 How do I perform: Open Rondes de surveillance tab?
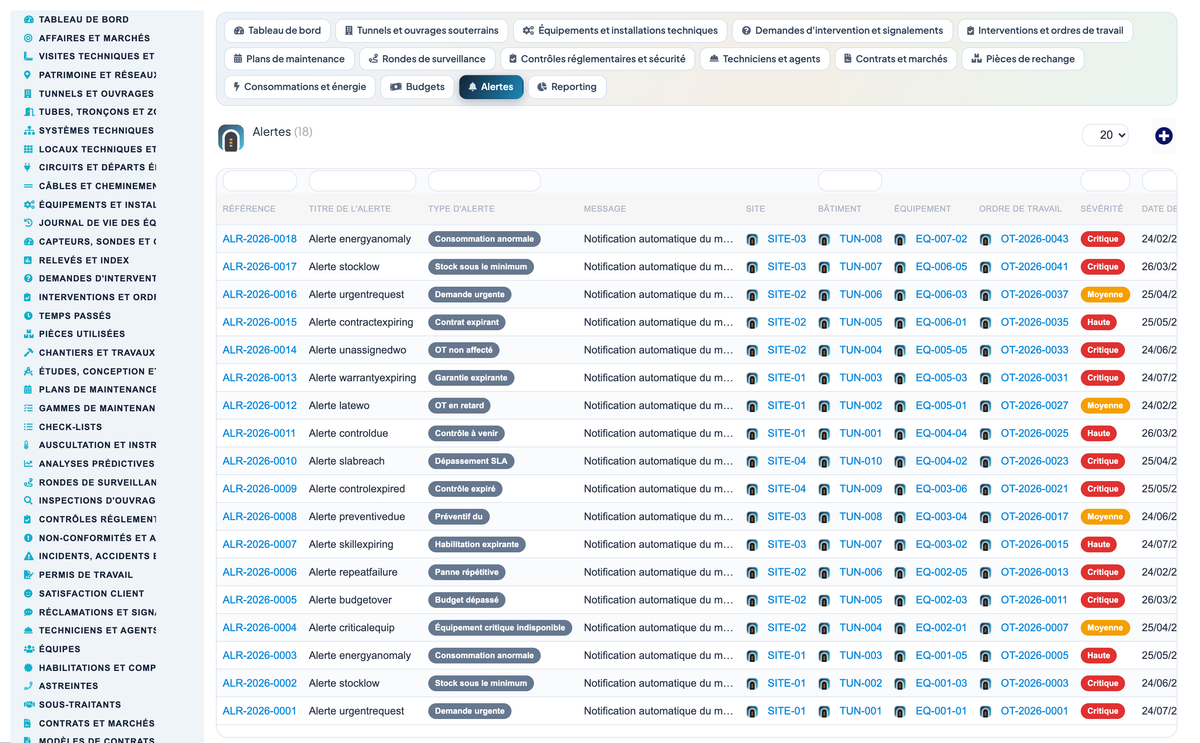pos(427,59)
